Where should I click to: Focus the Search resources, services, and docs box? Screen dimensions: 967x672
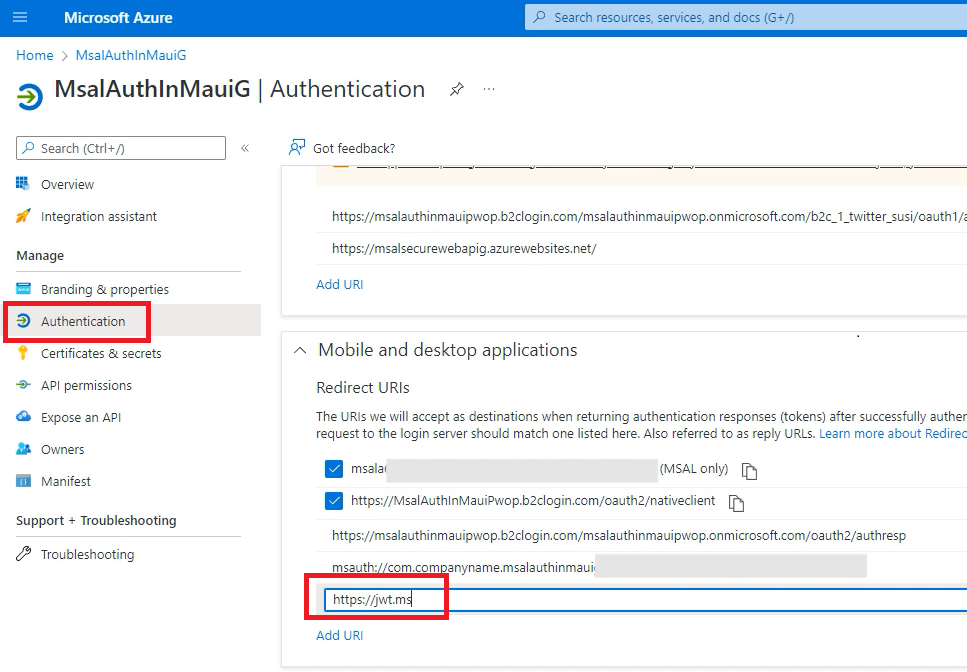746,17
